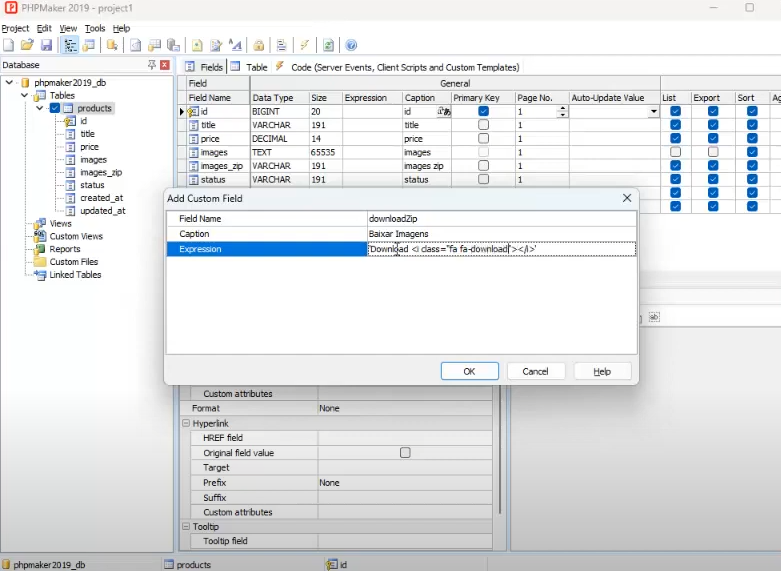Toggle Primary Key checkbox for id field
This screenshot has height=571, width=781.
tap(483, 111)
